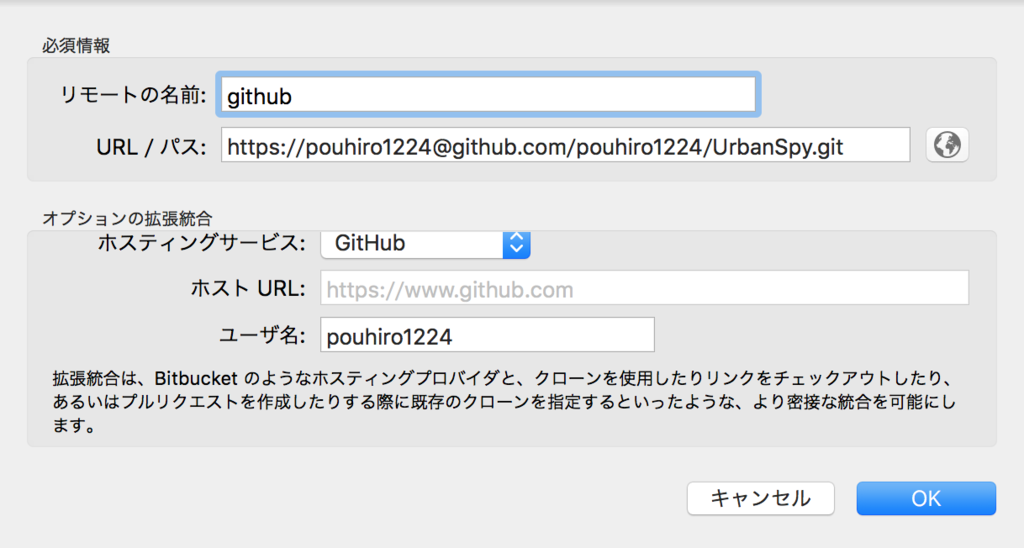1024x548 pixels.
Task: Confirm the dialog with the OK button
Action: (926, 498)
